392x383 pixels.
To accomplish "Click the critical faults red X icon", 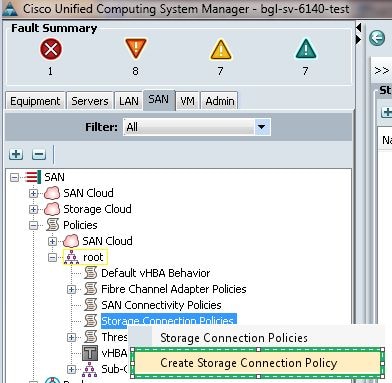I will (51, 49).
